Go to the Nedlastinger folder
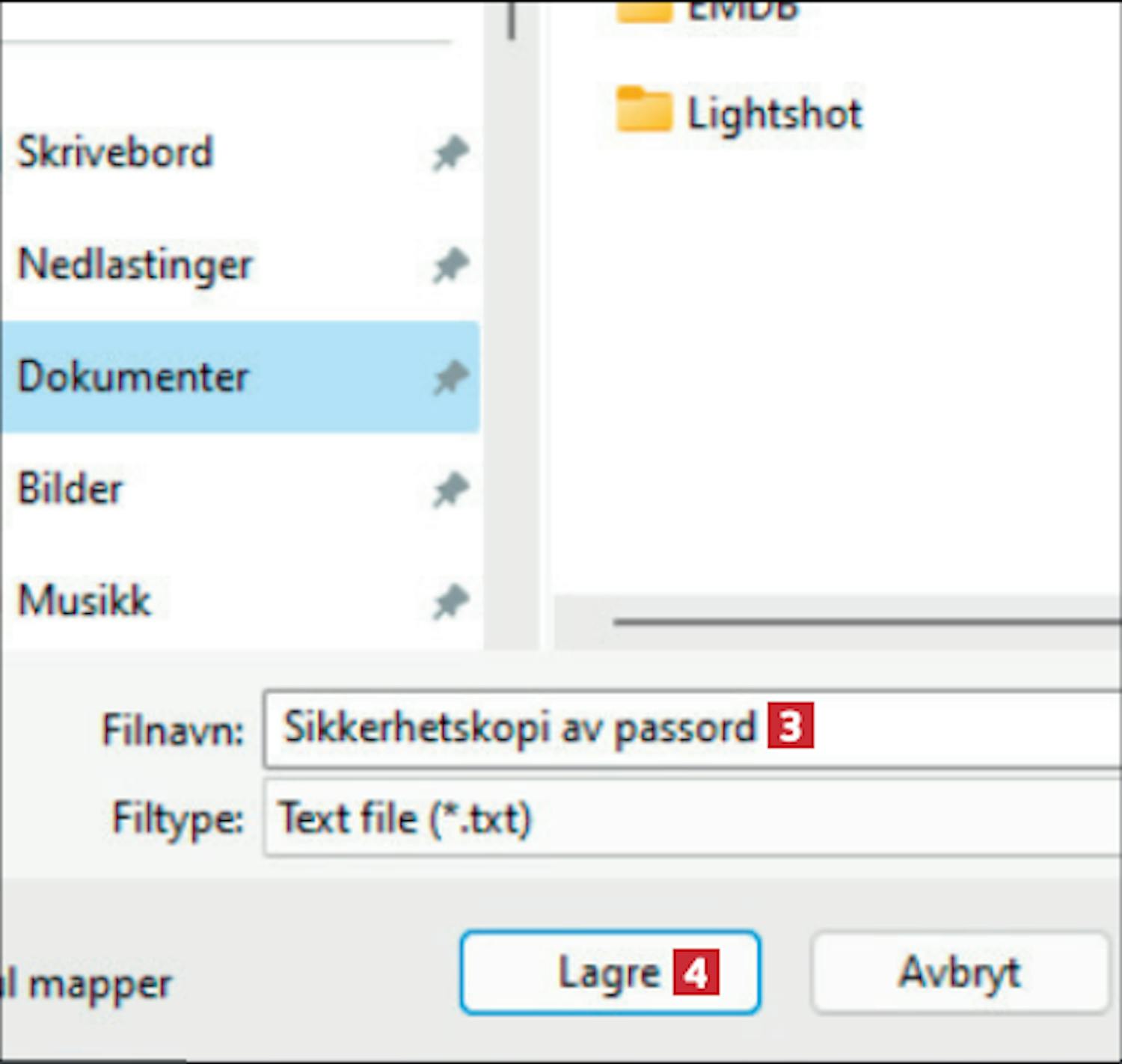This screenshot has height=1064, width=1122. tap(135, 265)
